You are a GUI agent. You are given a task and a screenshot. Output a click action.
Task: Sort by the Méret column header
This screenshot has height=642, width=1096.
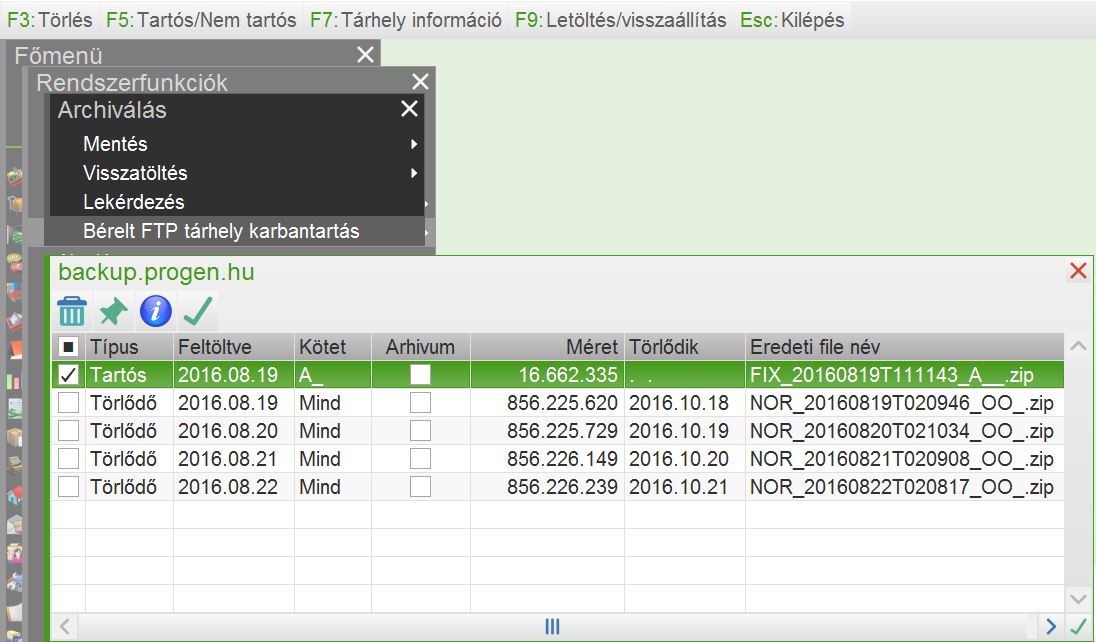pyautogui.click(x=547, y=347)
